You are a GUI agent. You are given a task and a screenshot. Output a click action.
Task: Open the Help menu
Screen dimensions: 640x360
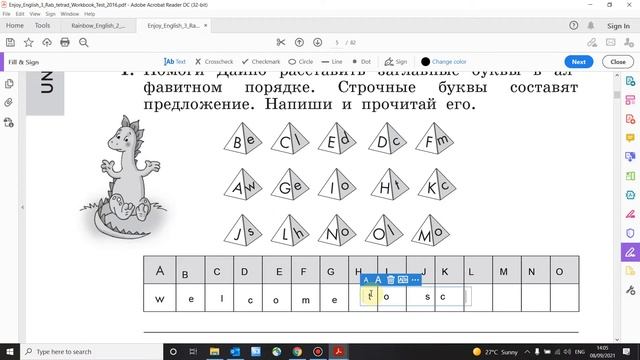89,13
